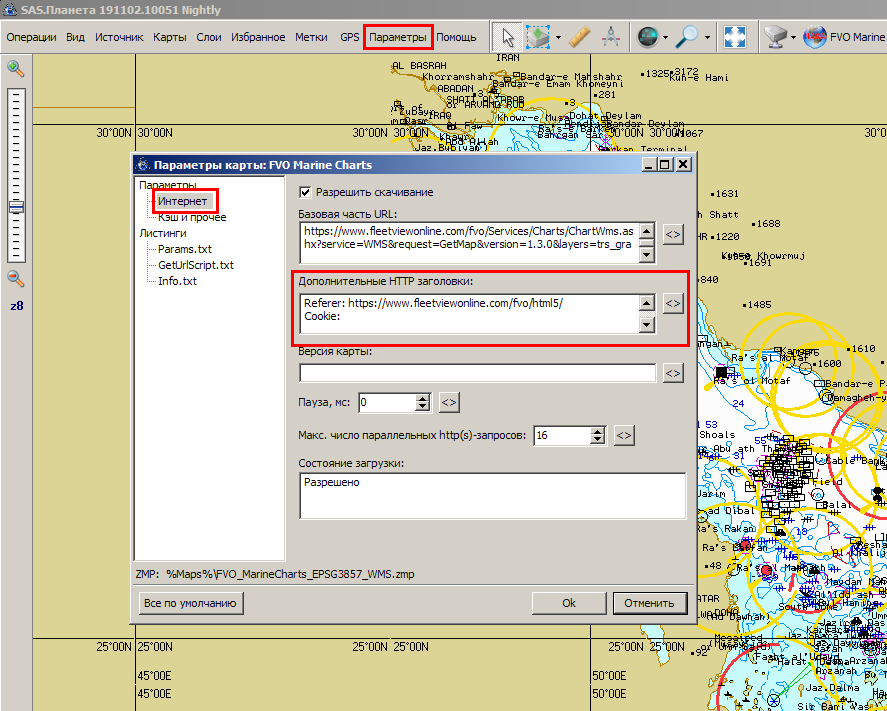The height and width of the screenshot is (711, 887).
Task: Click the selection download tool icon
Action: [x=539, y=38]
